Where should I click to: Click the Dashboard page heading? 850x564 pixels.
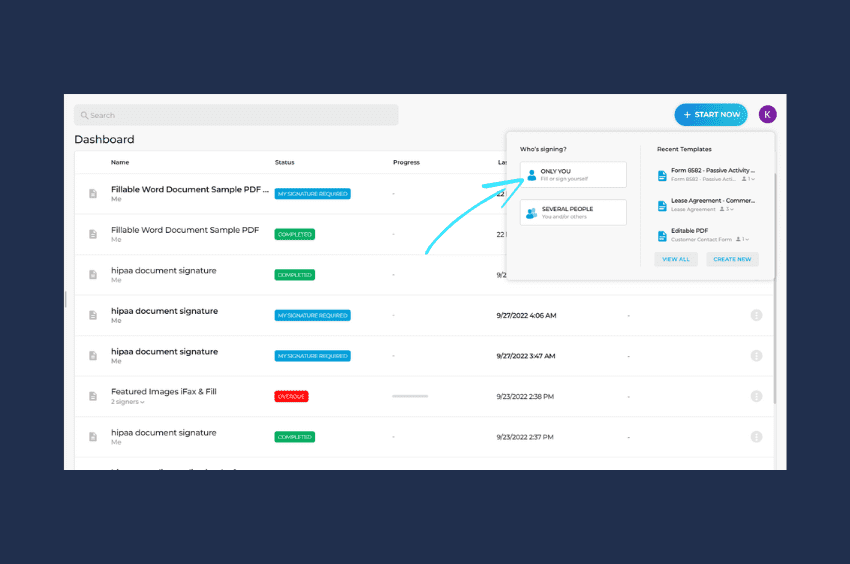click(x=104, y=139)
